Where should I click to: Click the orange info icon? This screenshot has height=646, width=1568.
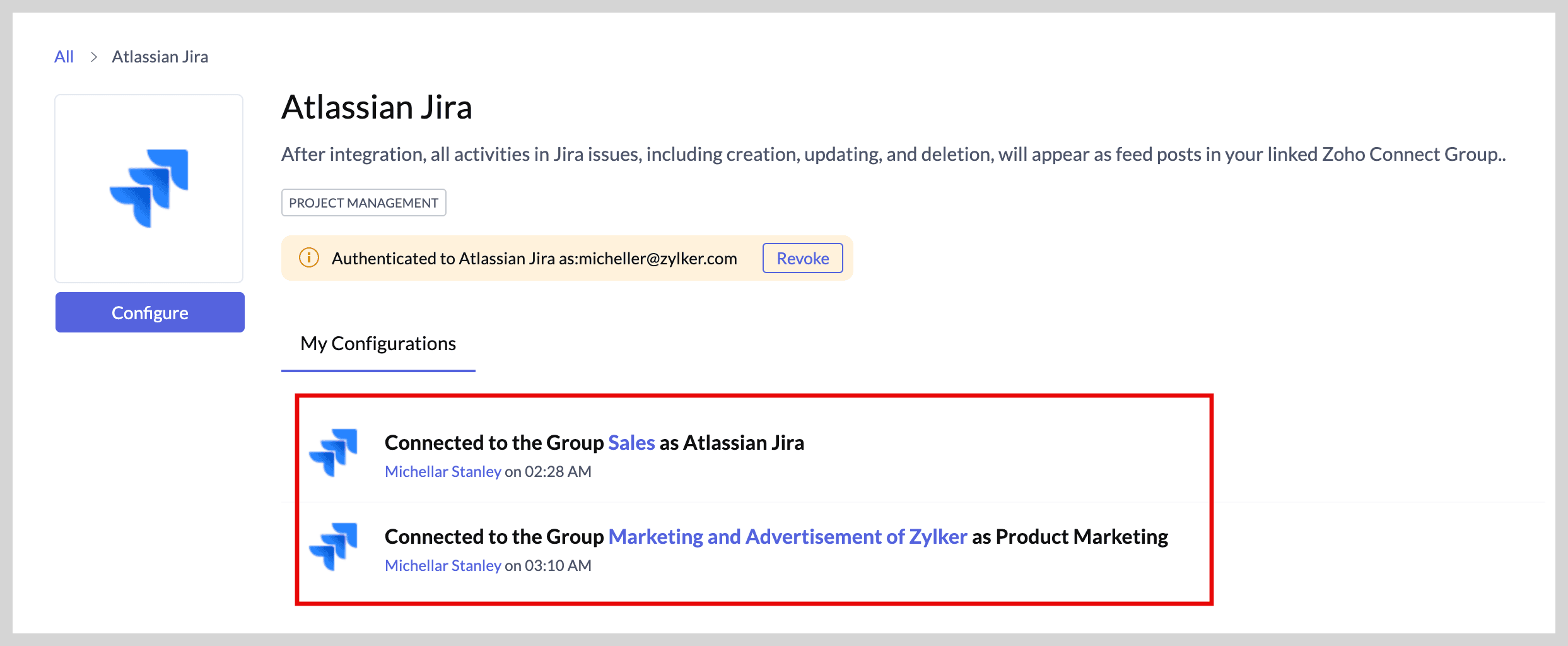tap(308, 258)
